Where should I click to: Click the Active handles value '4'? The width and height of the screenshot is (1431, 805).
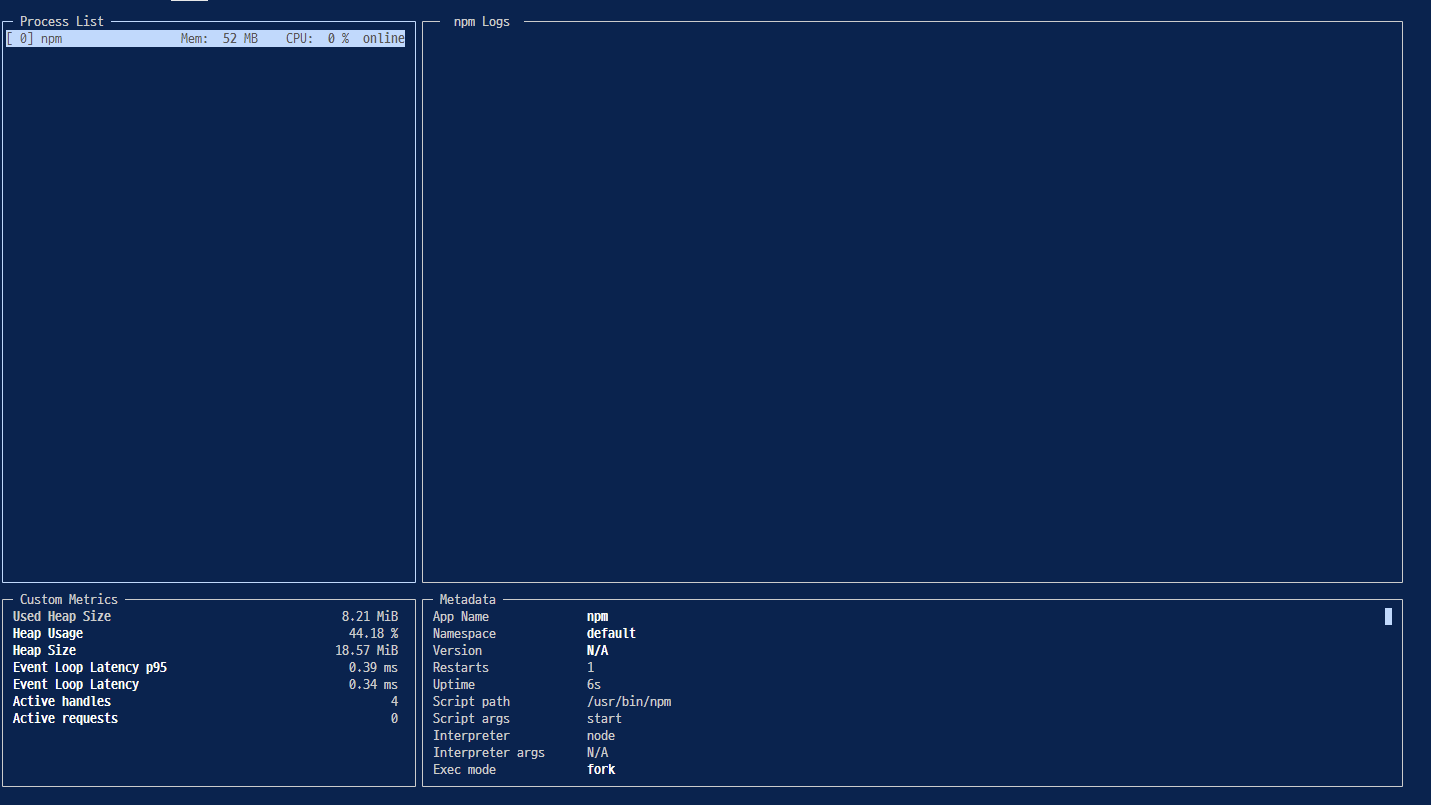tap(394, 701)
